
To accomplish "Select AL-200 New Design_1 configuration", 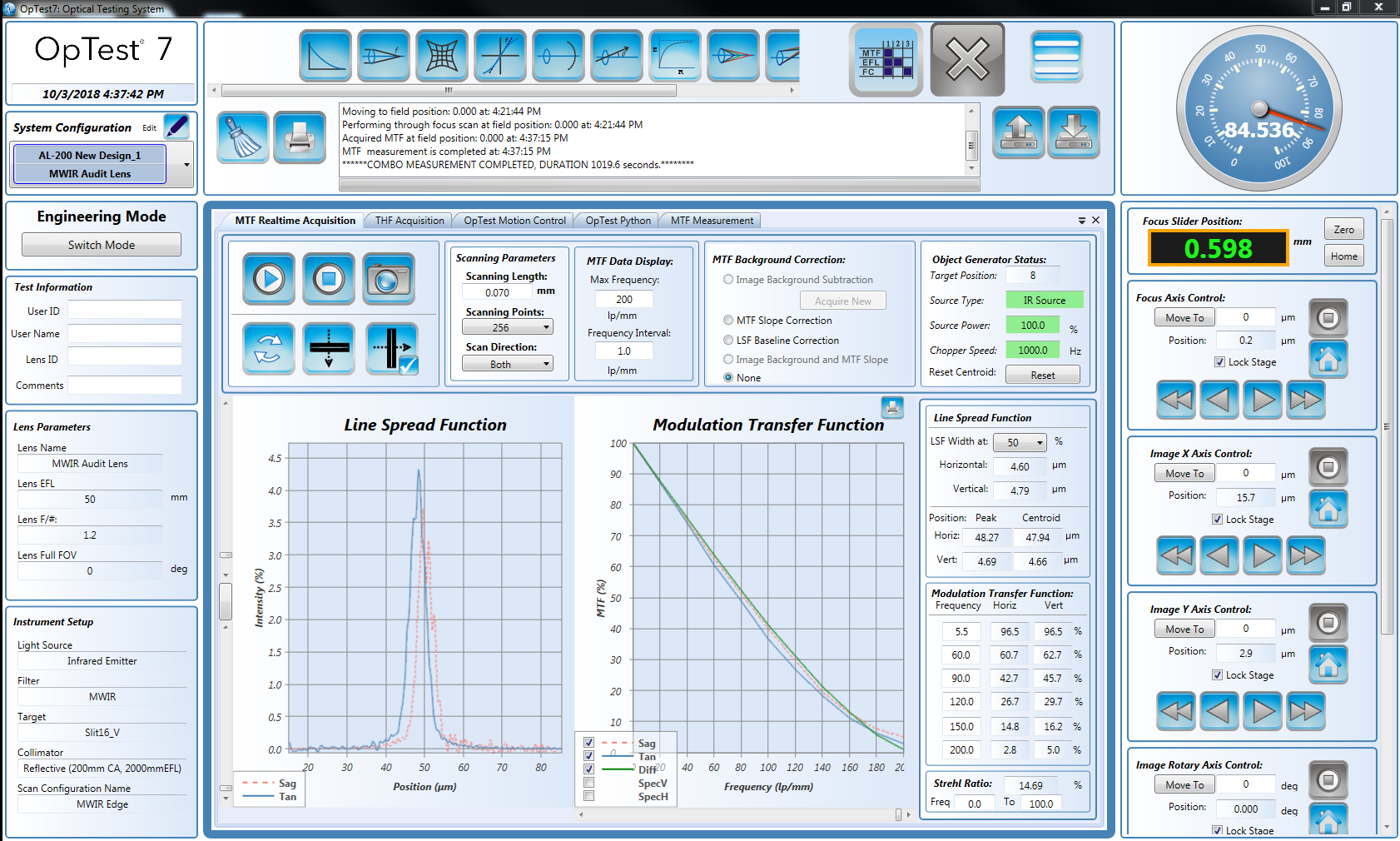I will pos(90,155).
